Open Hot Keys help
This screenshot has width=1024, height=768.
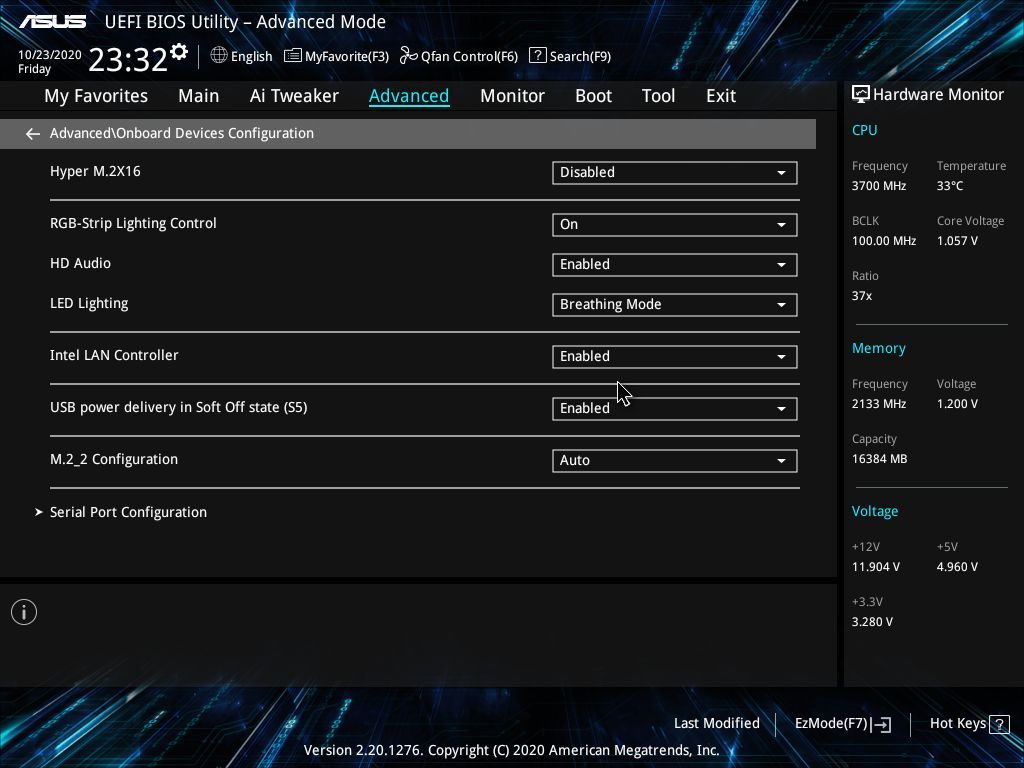point(969,724)
